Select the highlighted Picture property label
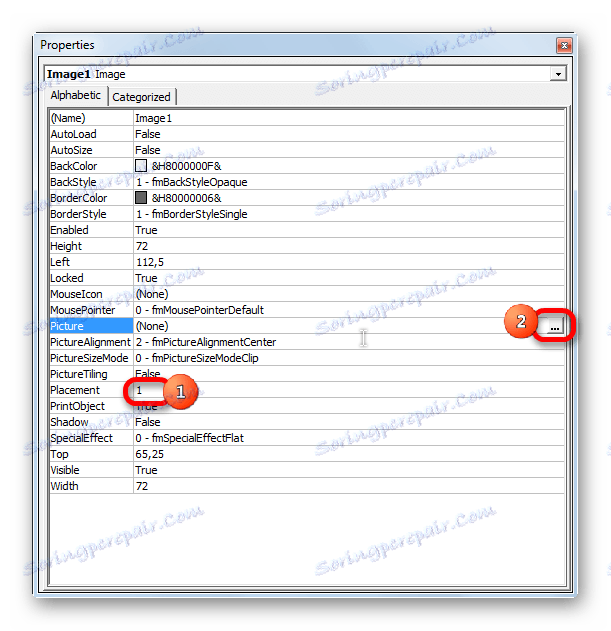This screenshot has height=631, width=611. tap(91, 326)
